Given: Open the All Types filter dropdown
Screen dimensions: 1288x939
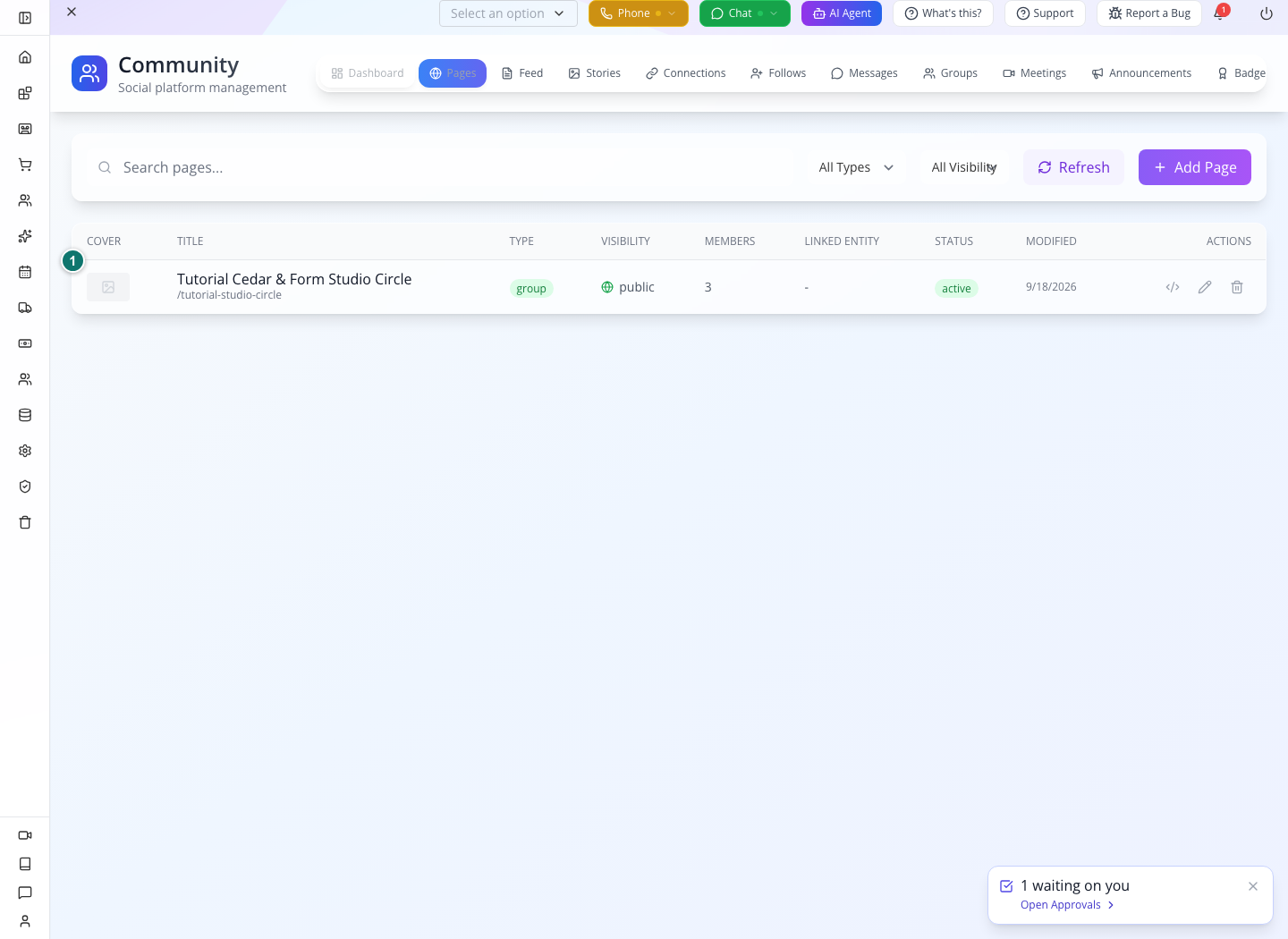Looking at the screenshot, I should click(856, 167).
